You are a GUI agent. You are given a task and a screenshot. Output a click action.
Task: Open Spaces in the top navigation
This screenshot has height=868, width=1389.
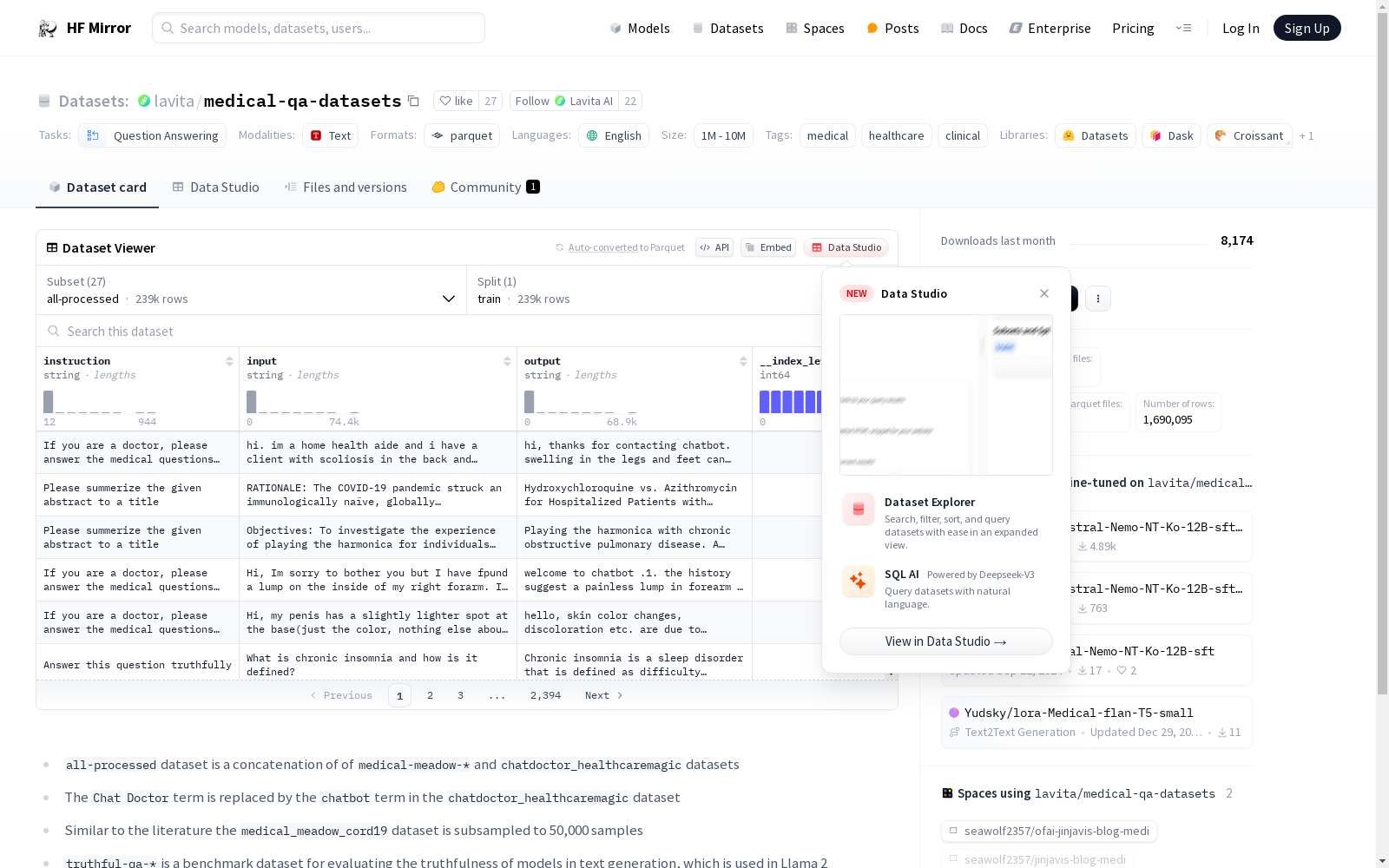pyautogui.click(x=815, y=29)
